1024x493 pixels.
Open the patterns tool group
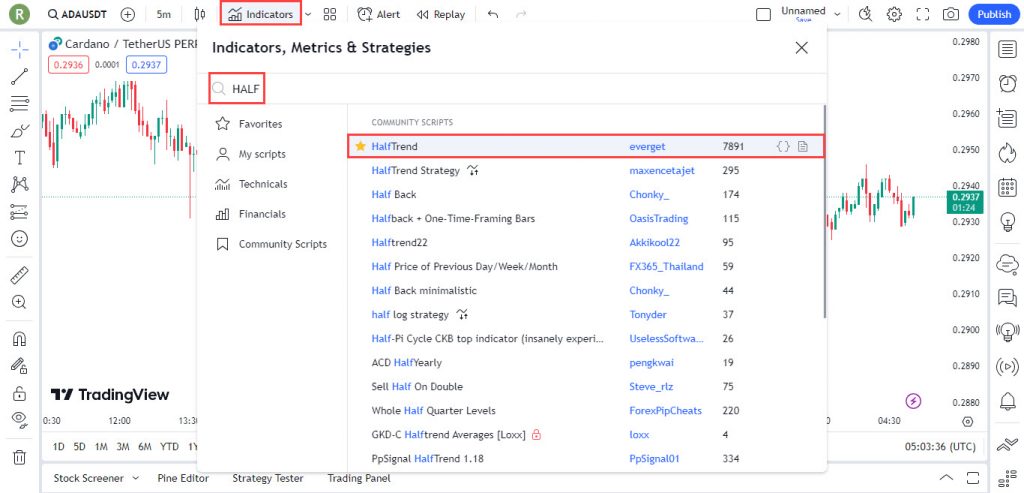[x=20, y=185]
